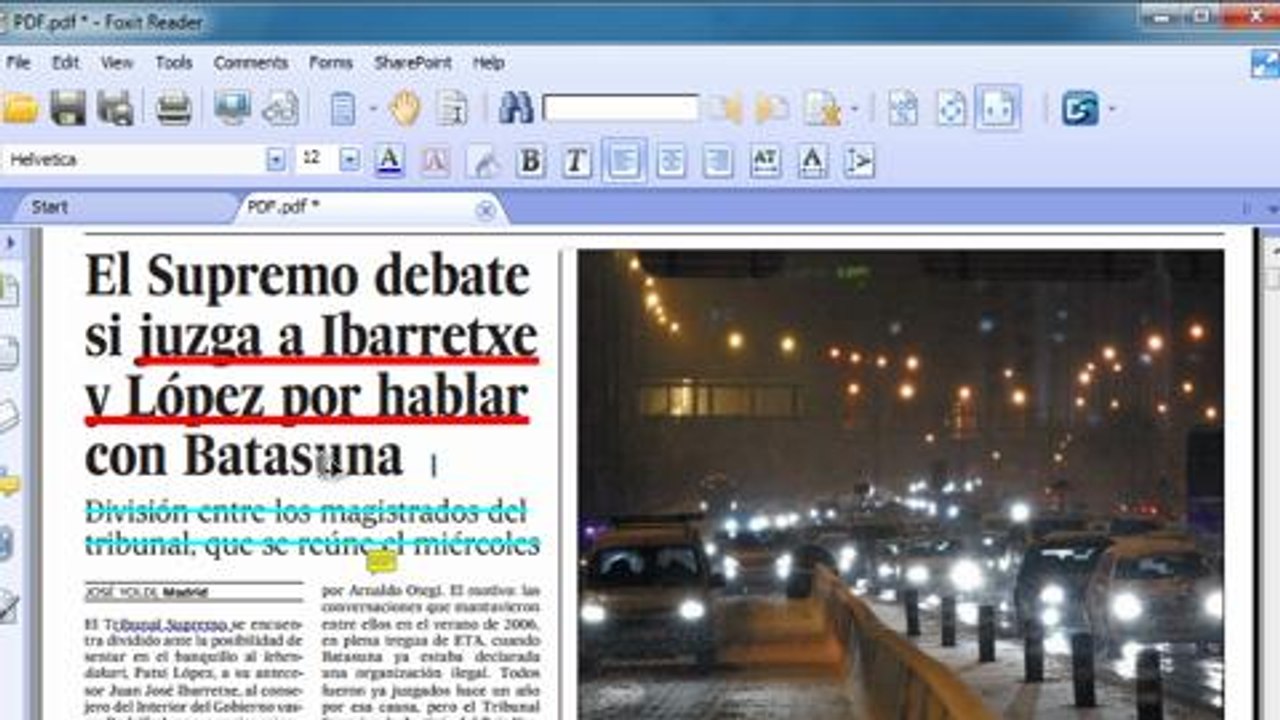
Task: Close the PDF.pdf document tab
Action: [x=485, y=209]
